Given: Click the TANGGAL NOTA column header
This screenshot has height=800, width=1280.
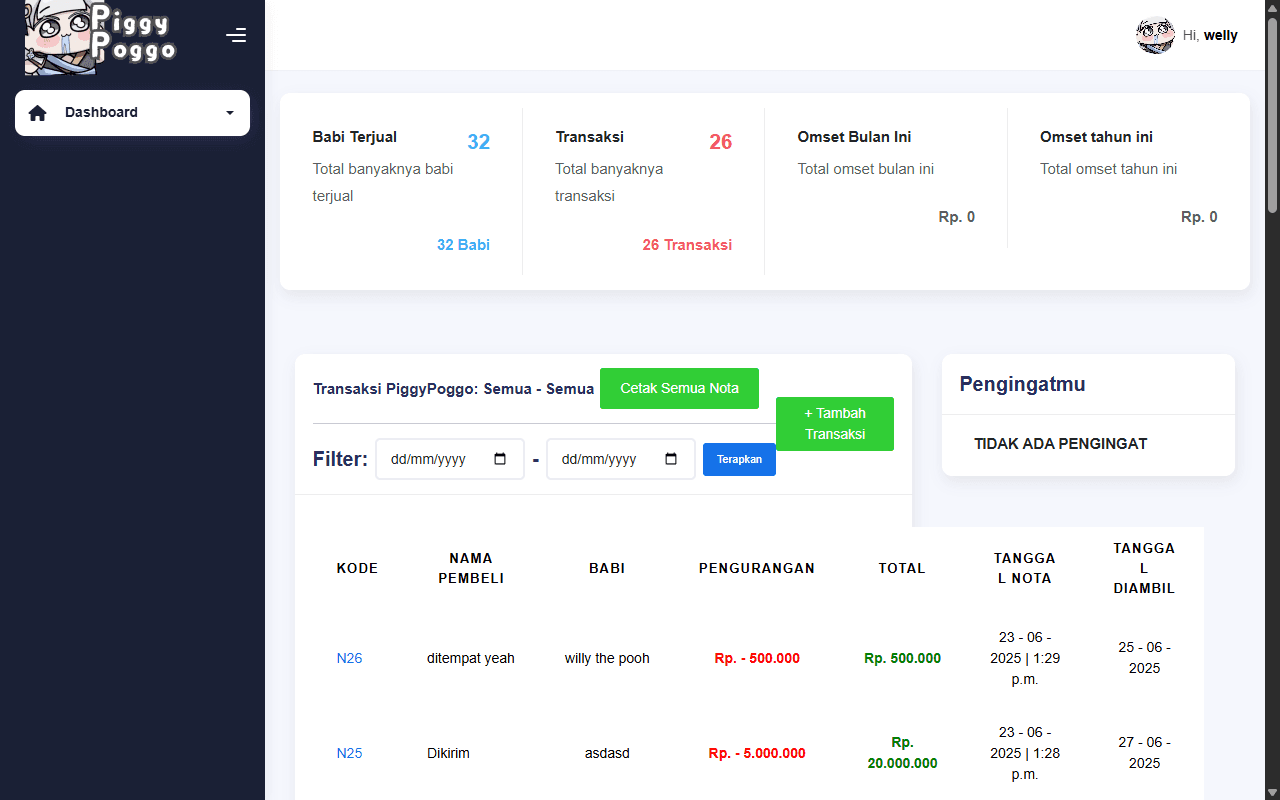Looking at the screenshot, I should 1025,568.
